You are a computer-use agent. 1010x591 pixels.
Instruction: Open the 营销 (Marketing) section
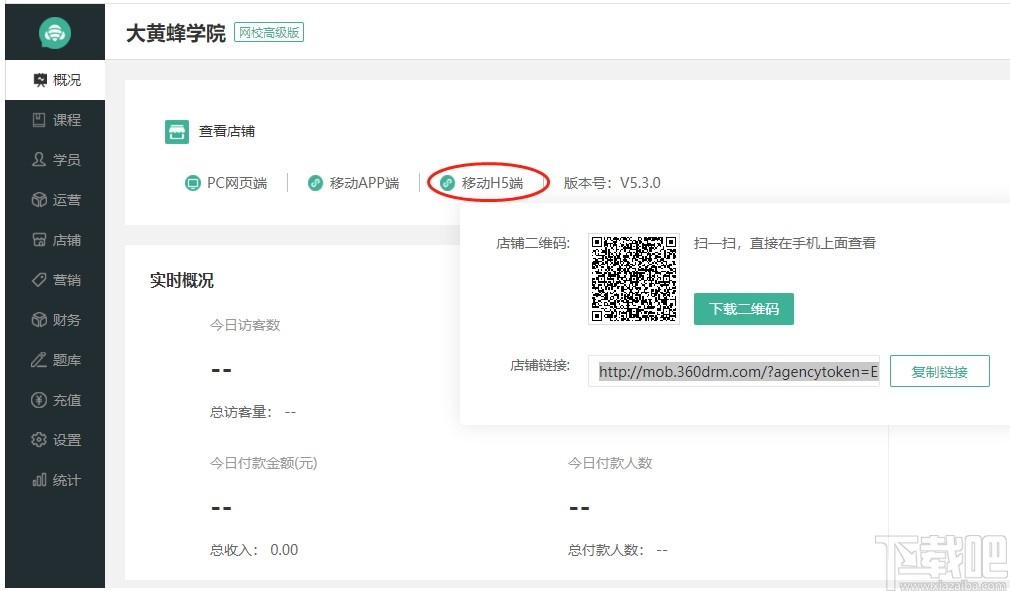(55, 279)
